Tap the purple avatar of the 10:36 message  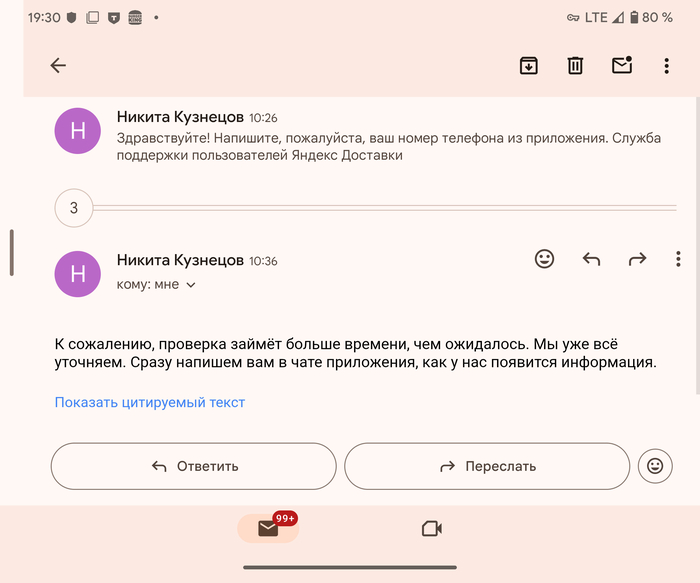coord(78,273)
